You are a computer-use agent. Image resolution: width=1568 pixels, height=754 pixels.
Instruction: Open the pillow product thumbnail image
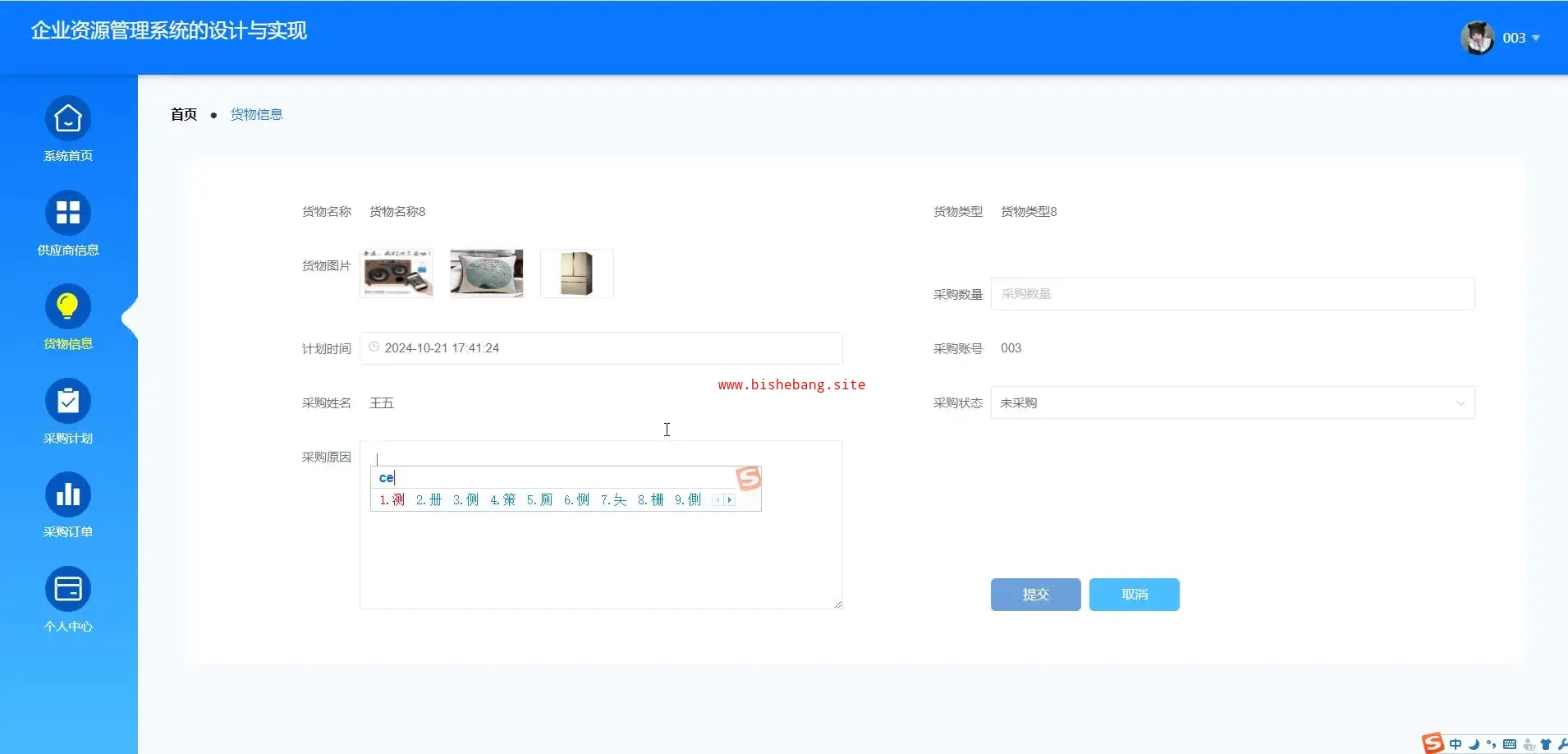tap(487, 274)
